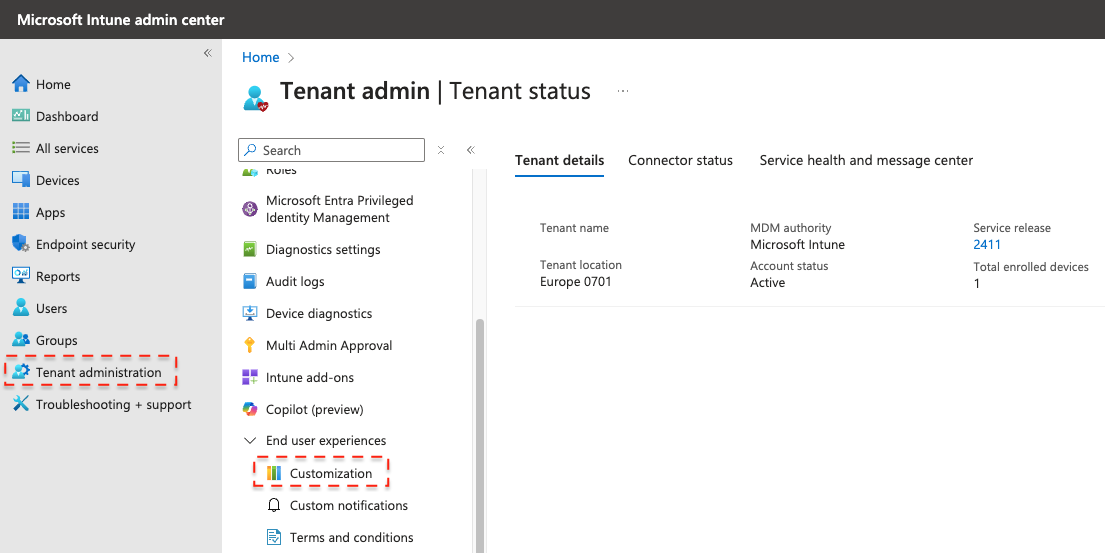Click the Troubleshooting + support wrench icon
This screenshot has width=1105, height=553.
point(21,404)
